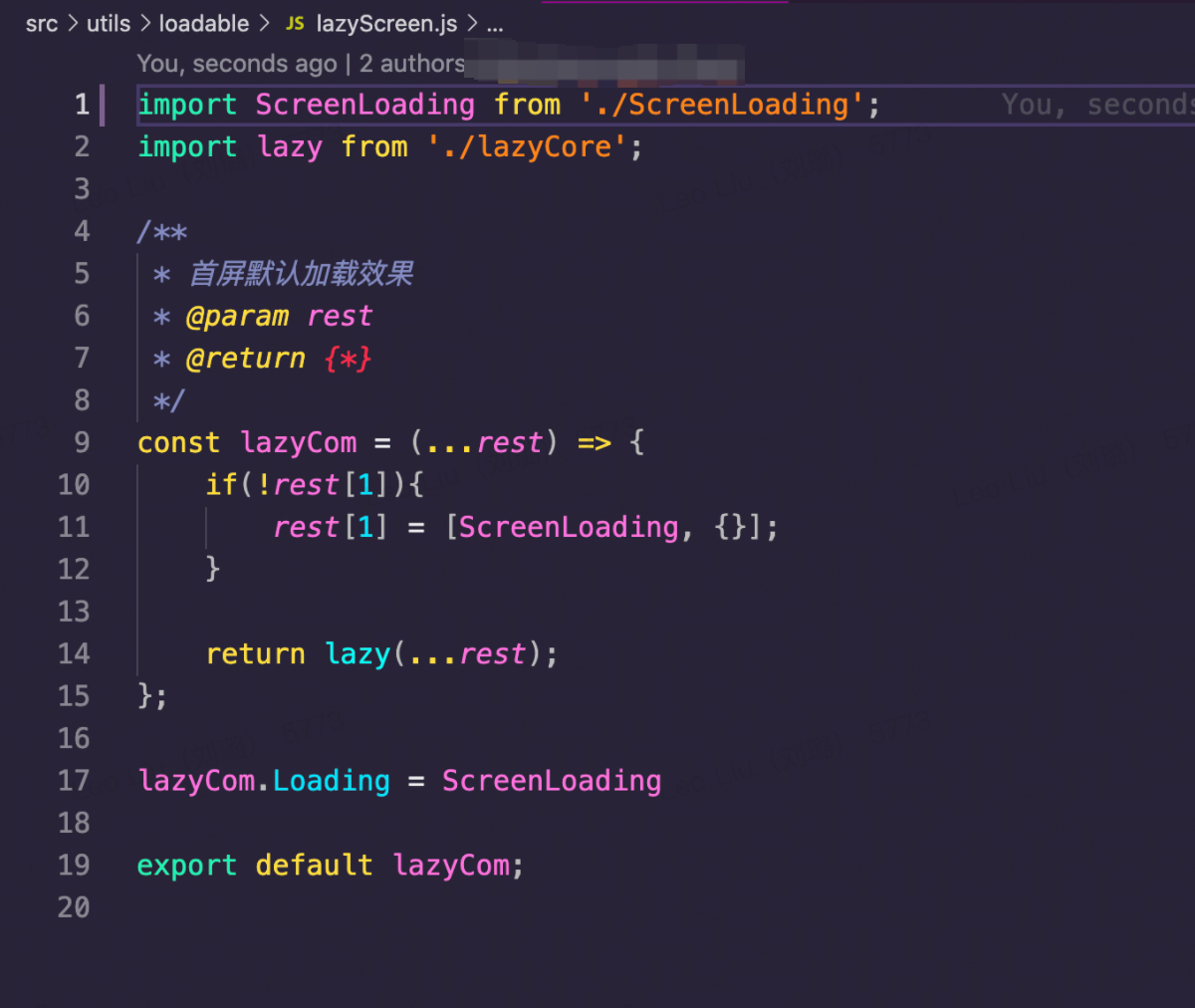Click line number 9 in the gutter
Screen dimensions: 1195x1008
click(x=82, y=442)
